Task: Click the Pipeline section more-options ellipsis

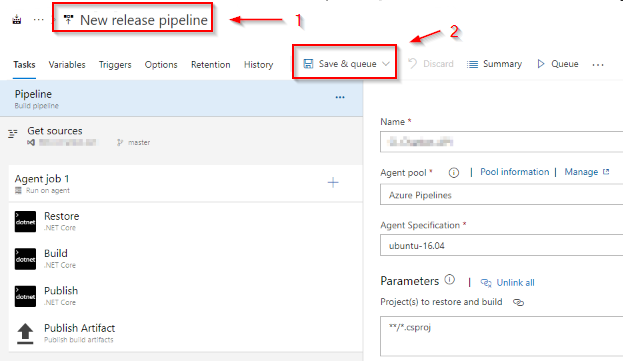Action: pyautogui.click(x=340, y=97)
